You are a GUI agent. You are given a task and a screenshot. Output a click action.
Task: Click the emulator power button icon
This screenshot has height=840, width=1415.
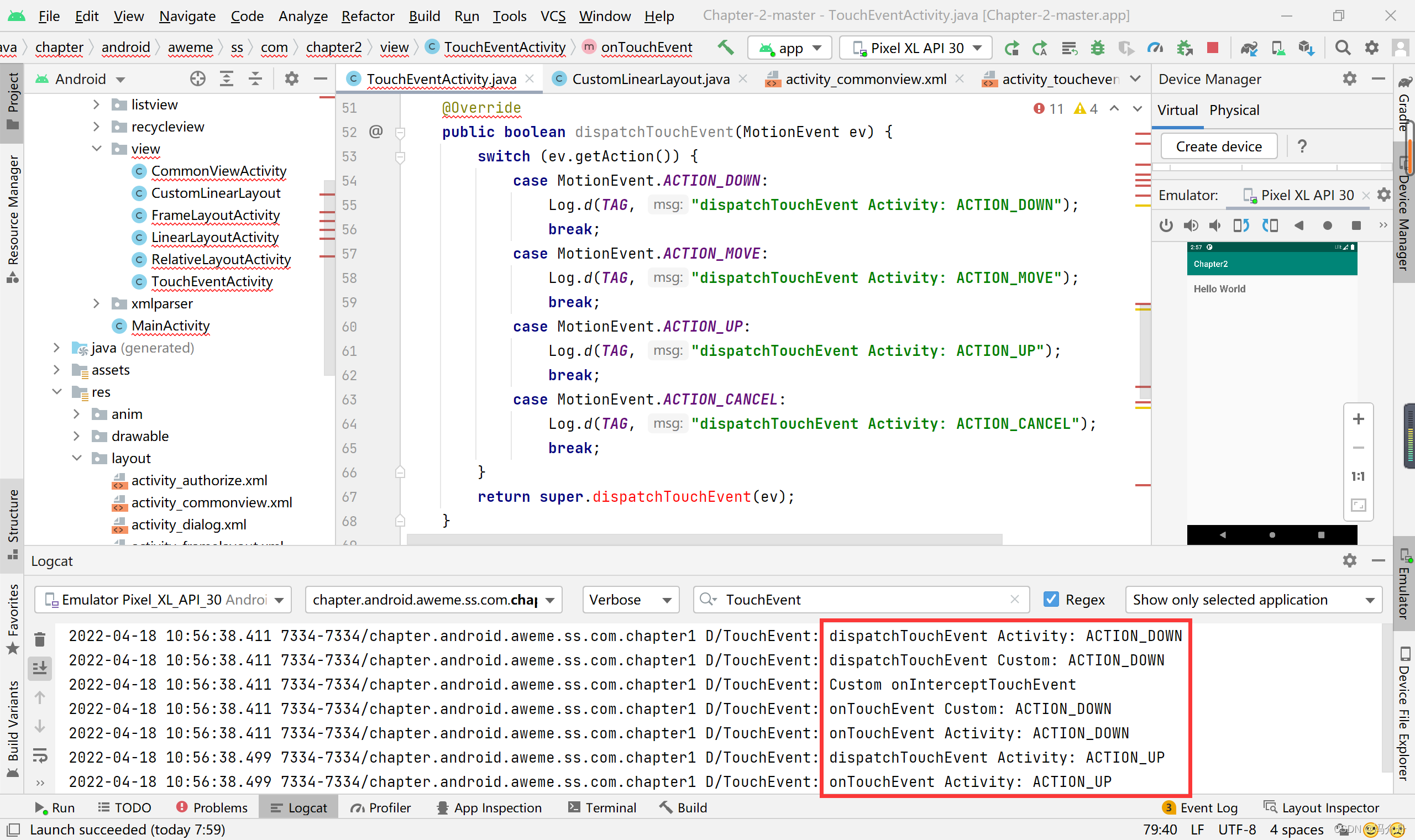pyautogui.click(x=1165, y=225)
